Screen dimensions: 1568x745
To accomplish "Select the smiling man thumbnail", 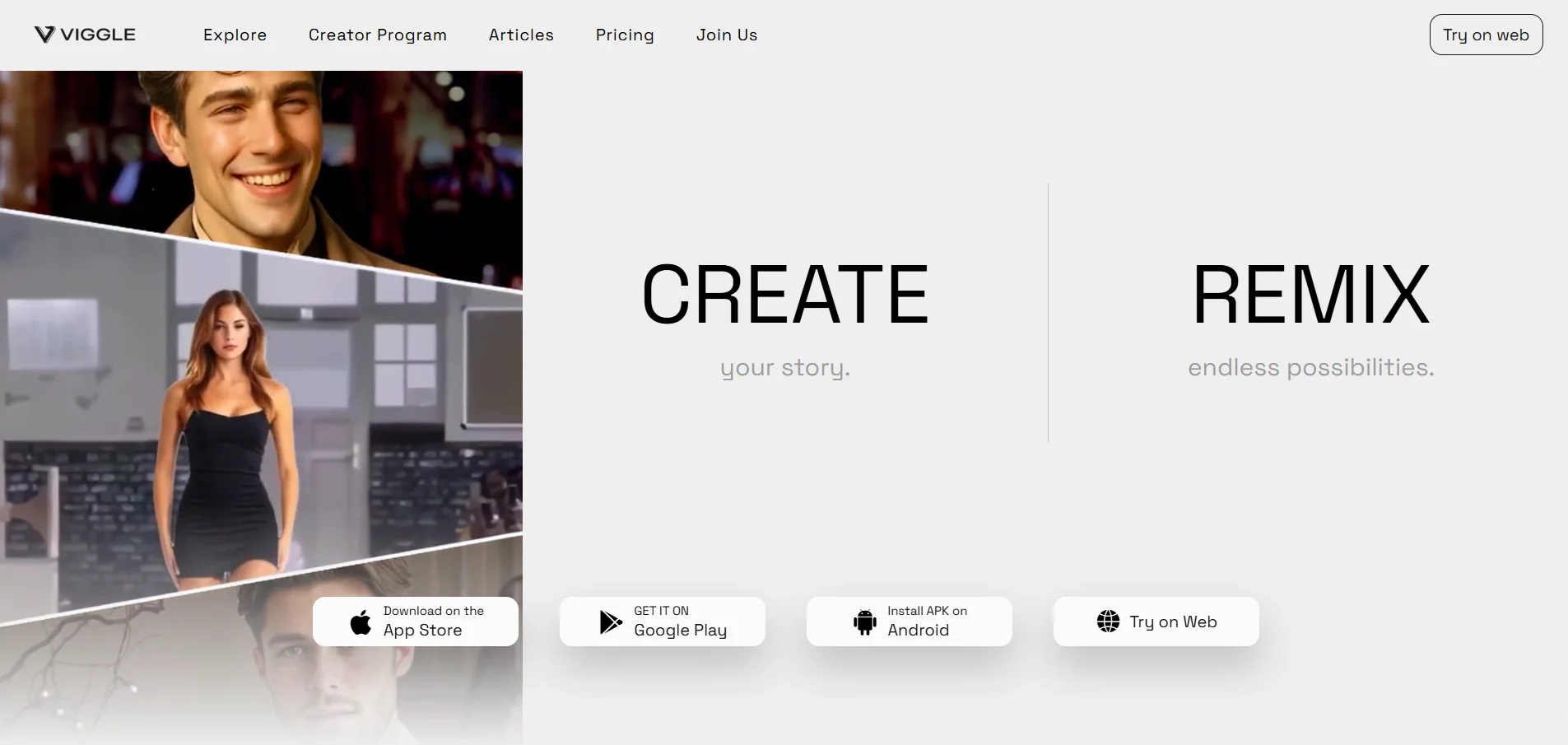I will 255,148.
